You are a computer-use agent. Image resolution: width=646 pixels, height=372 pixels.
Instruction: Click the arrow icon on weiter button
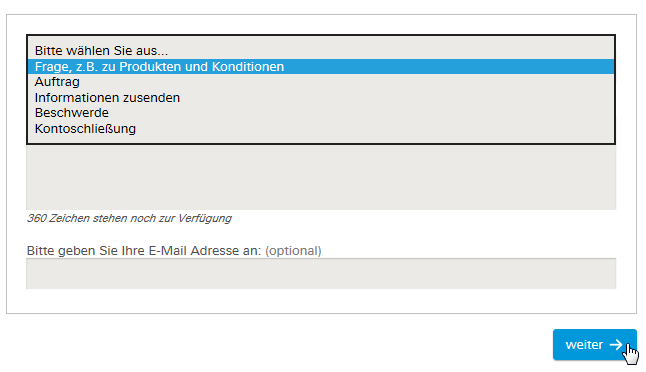tap(616, 344)
